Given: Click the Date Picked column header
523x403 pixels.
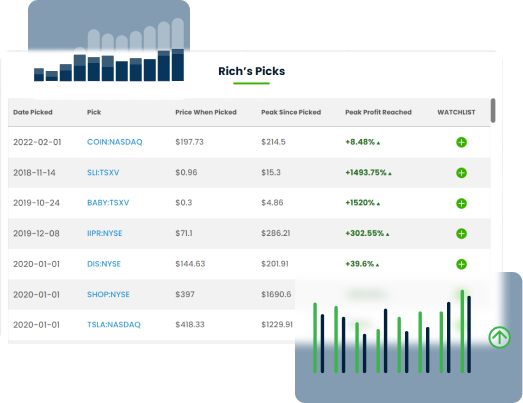Looking at the screenshot, I should [x=33, y=112].
